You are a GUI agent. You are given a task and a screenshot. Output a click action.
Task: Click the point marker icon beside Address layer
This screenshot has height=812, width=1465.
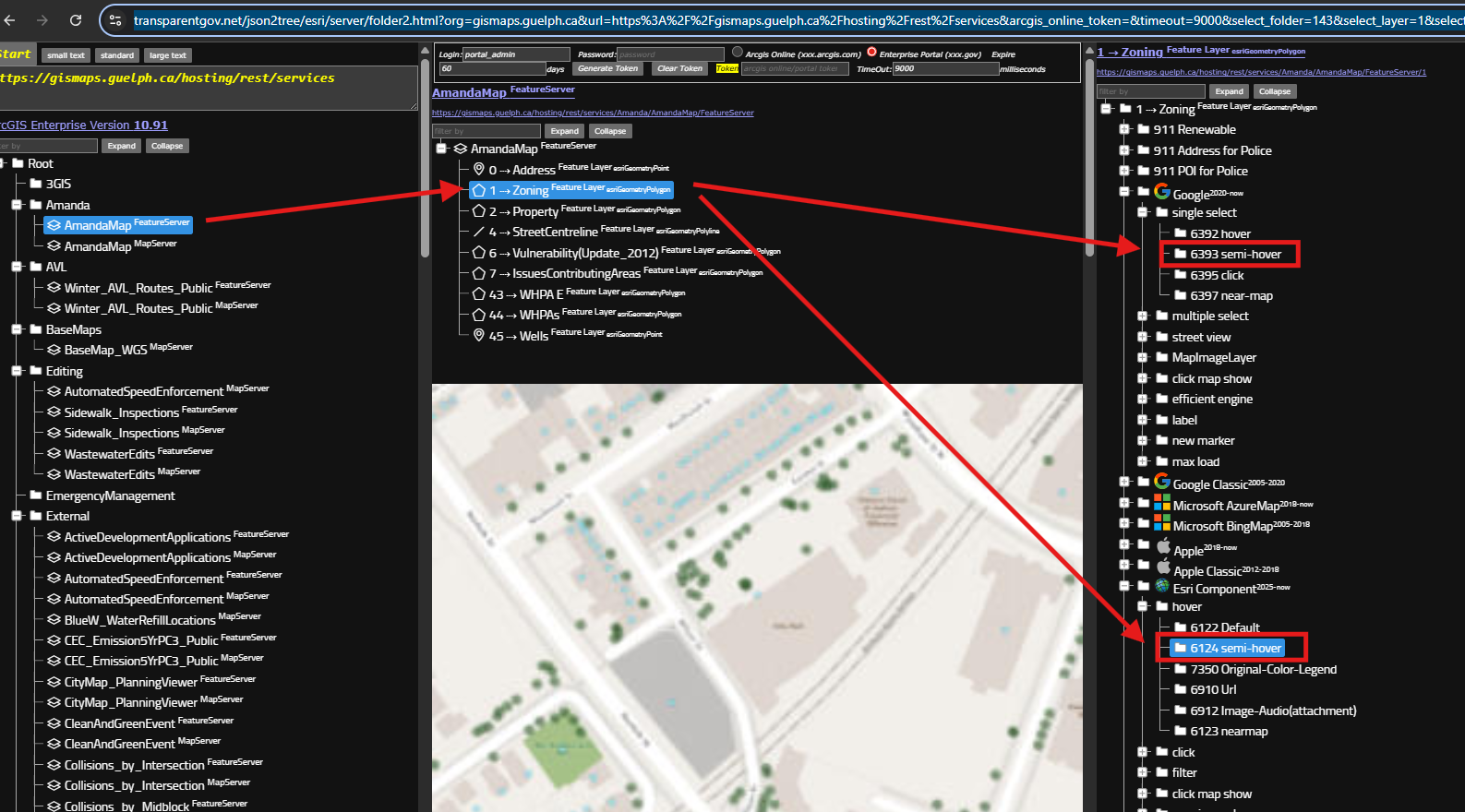click(479, 169)
